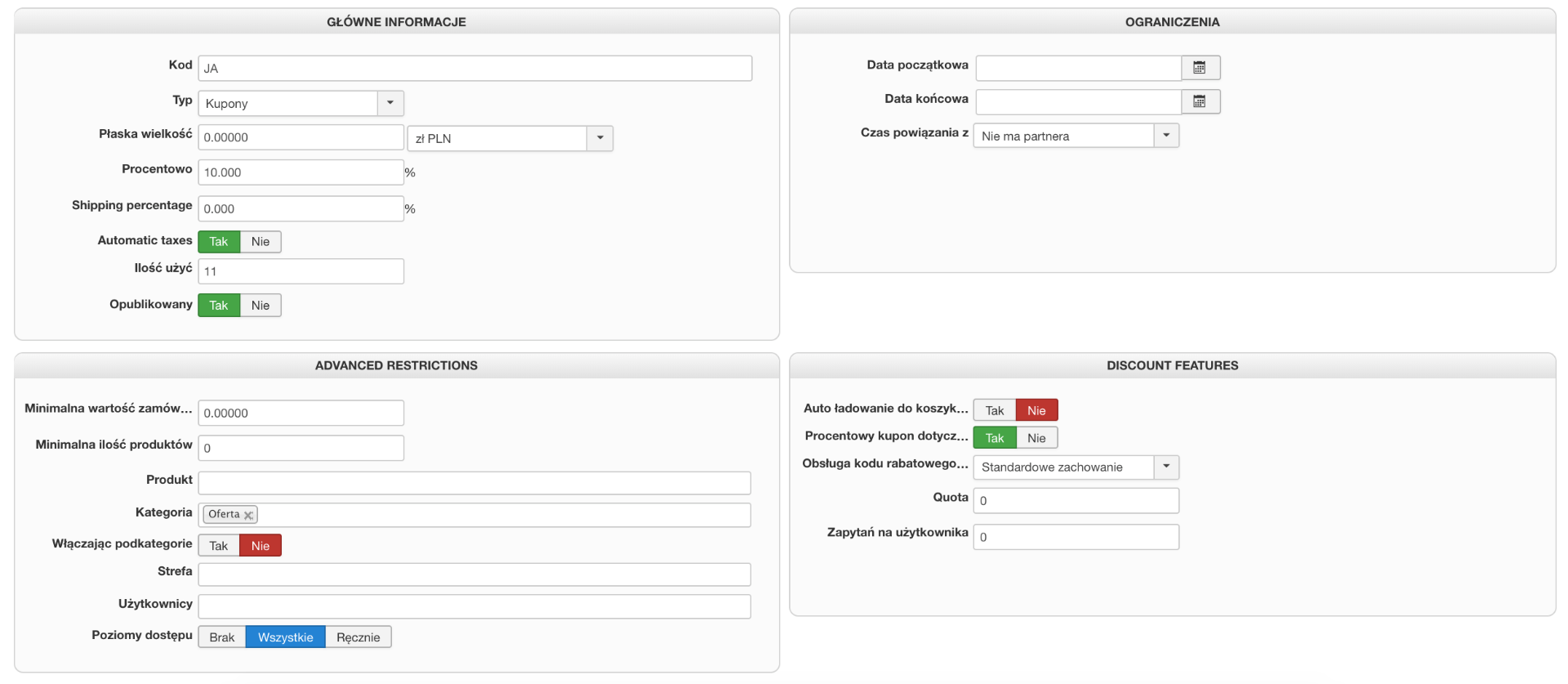Open the Data końcowa calendar picker

pyautogui.click(x=1200, y=101)
